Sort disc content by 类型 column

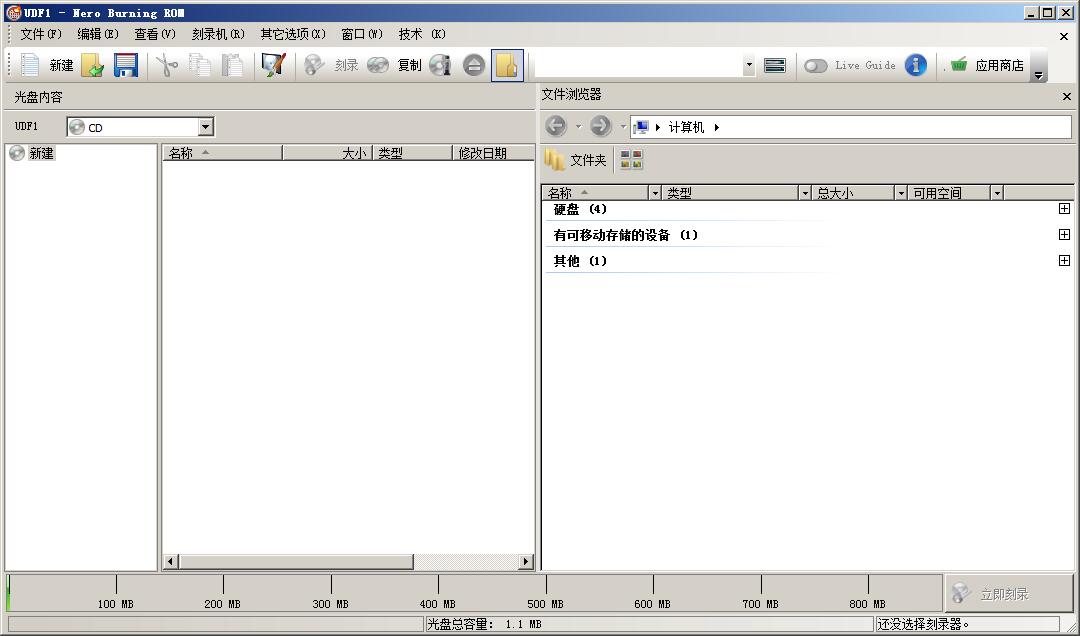pos(412,153)
